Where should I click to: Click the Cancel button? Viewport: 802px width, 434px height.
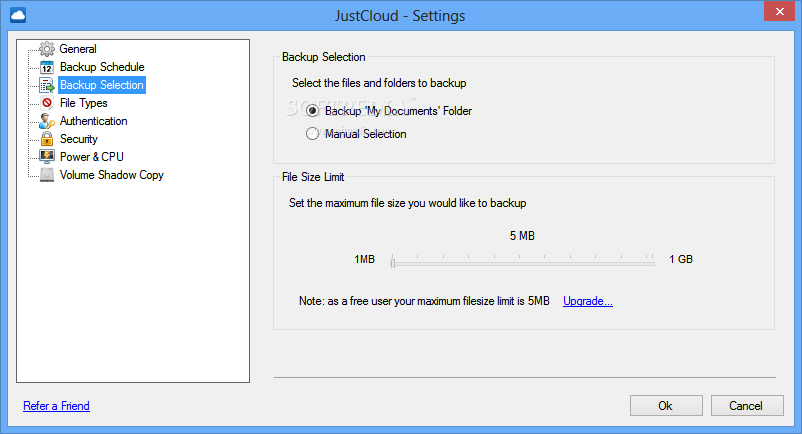point(747,405)
